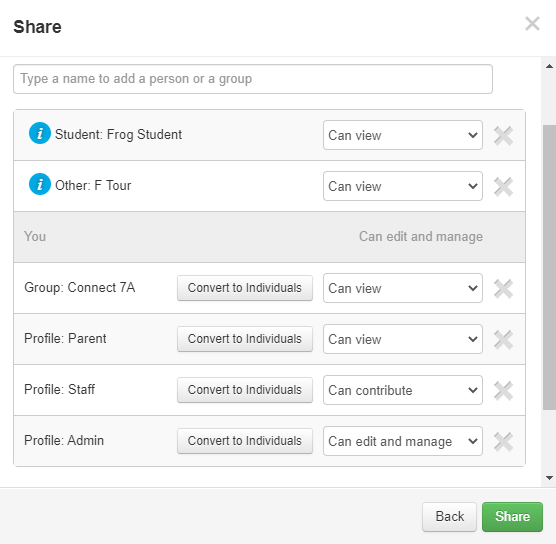
Task: Click the 'You' row label
Action: tap(35, 237)
